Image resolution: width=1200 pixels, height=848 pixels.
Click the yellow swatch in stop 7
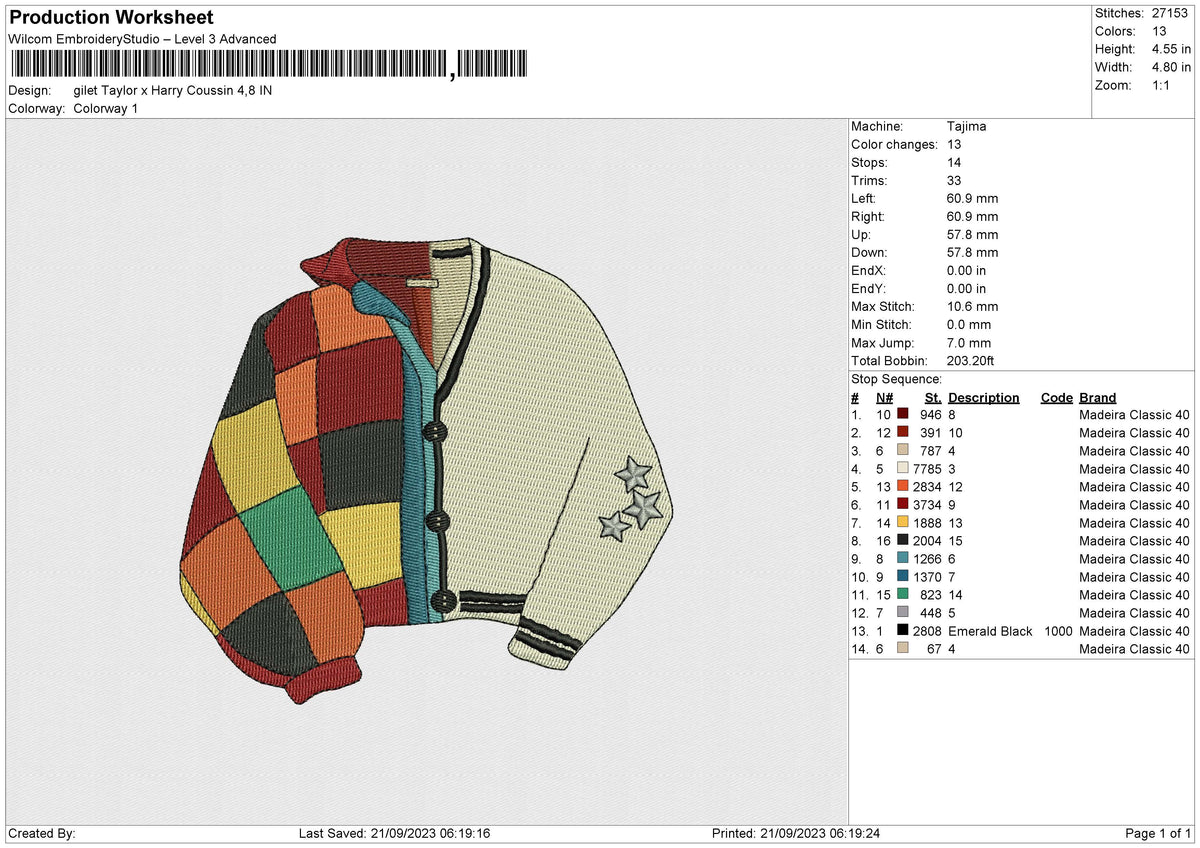click(902, 522)
